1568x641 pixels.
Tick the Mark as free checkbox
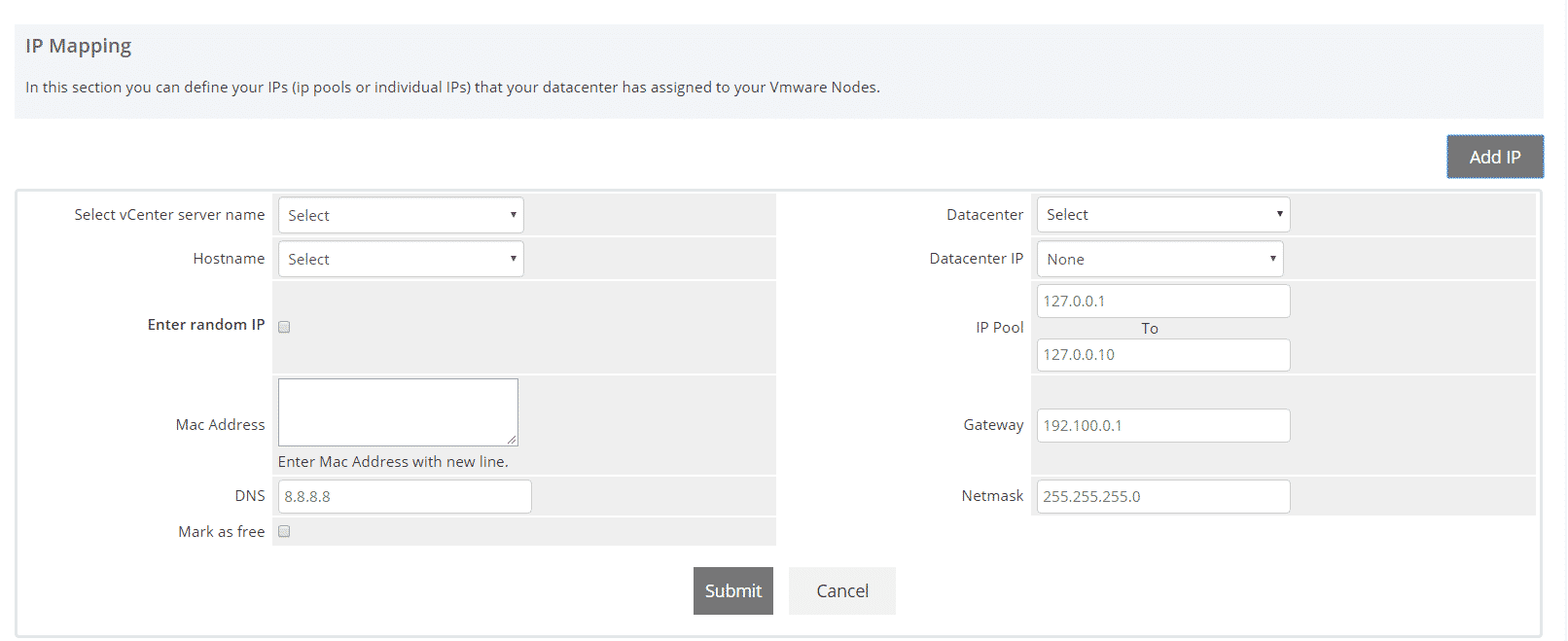284,531
